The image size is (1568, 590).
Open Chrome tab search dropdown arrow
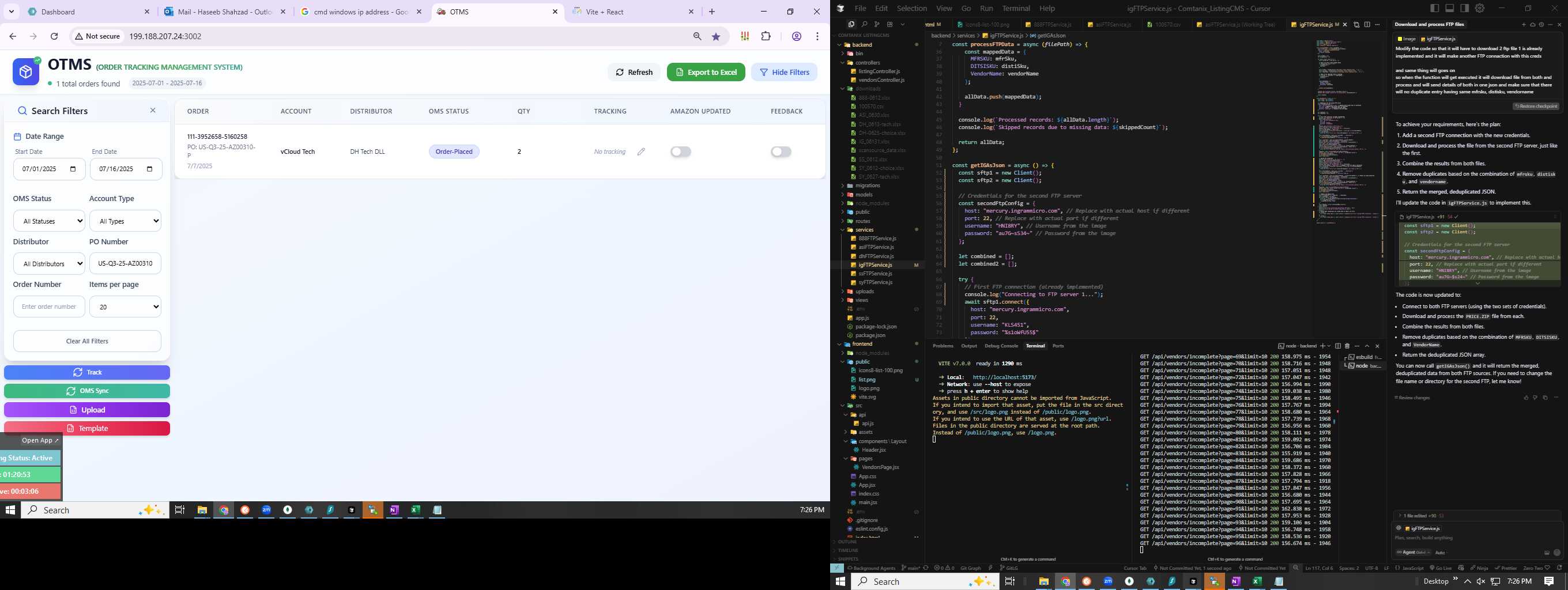tap(12, 12)
